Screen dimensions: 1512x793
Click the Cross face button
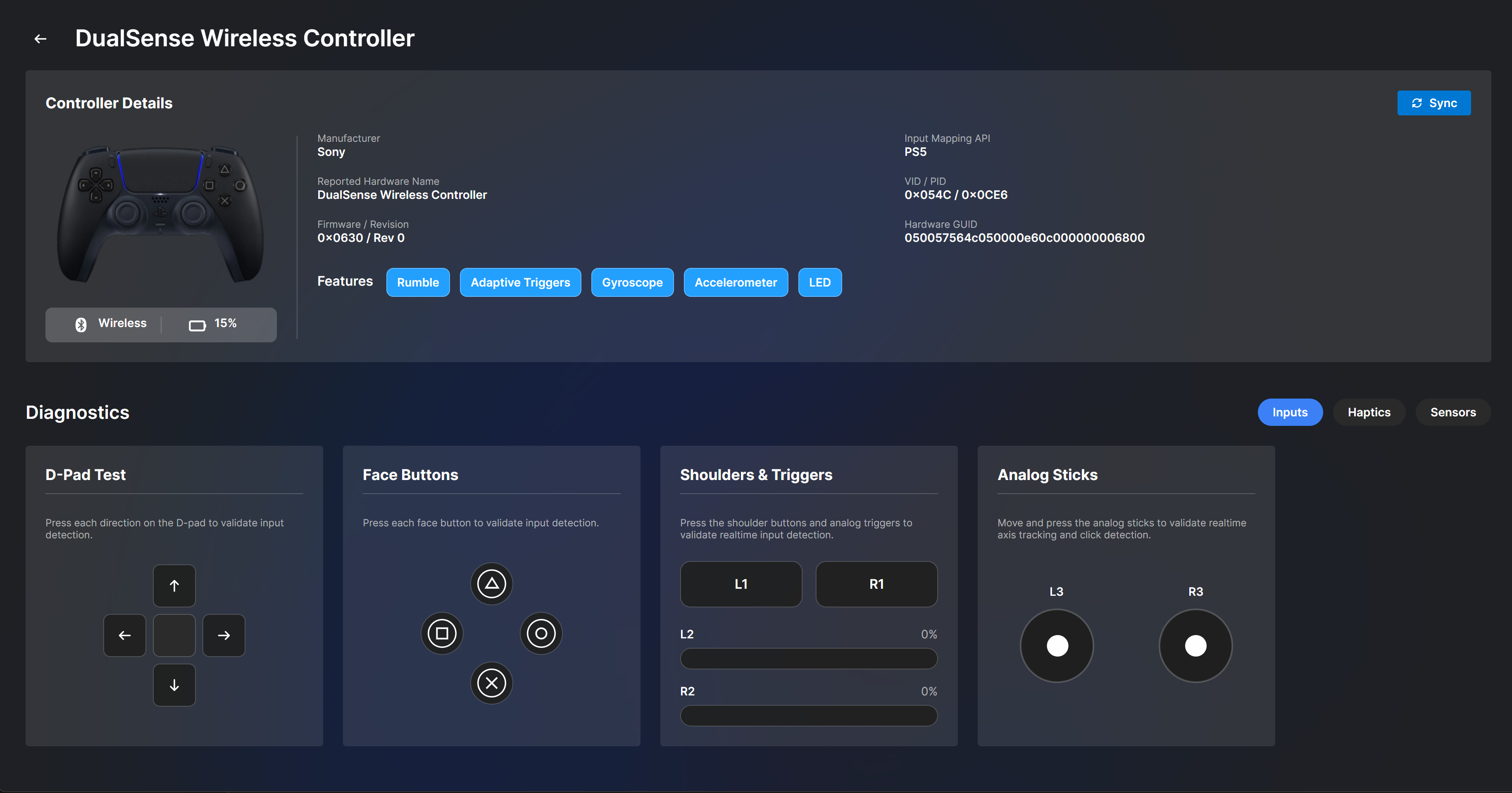pos(492,683)
